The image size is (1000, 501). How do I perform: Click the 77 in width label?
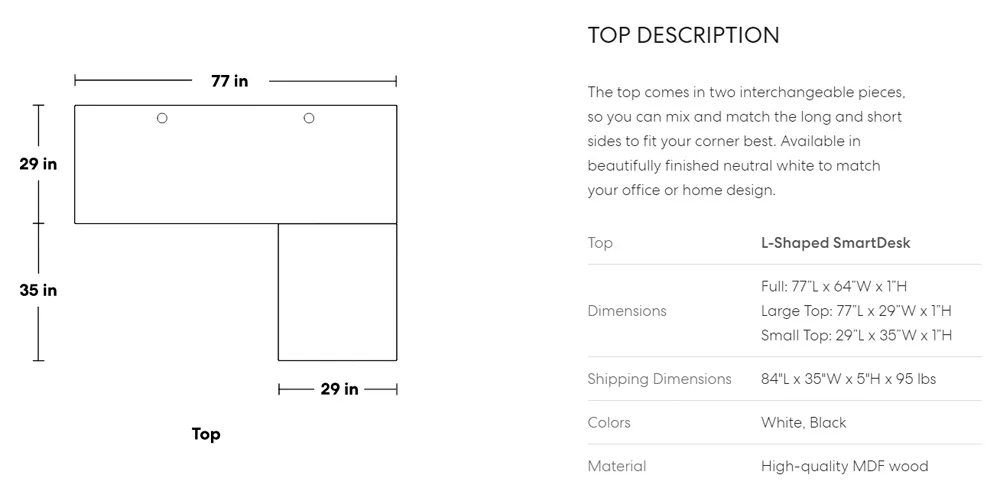pyautogui.click(x=230, y=81)
